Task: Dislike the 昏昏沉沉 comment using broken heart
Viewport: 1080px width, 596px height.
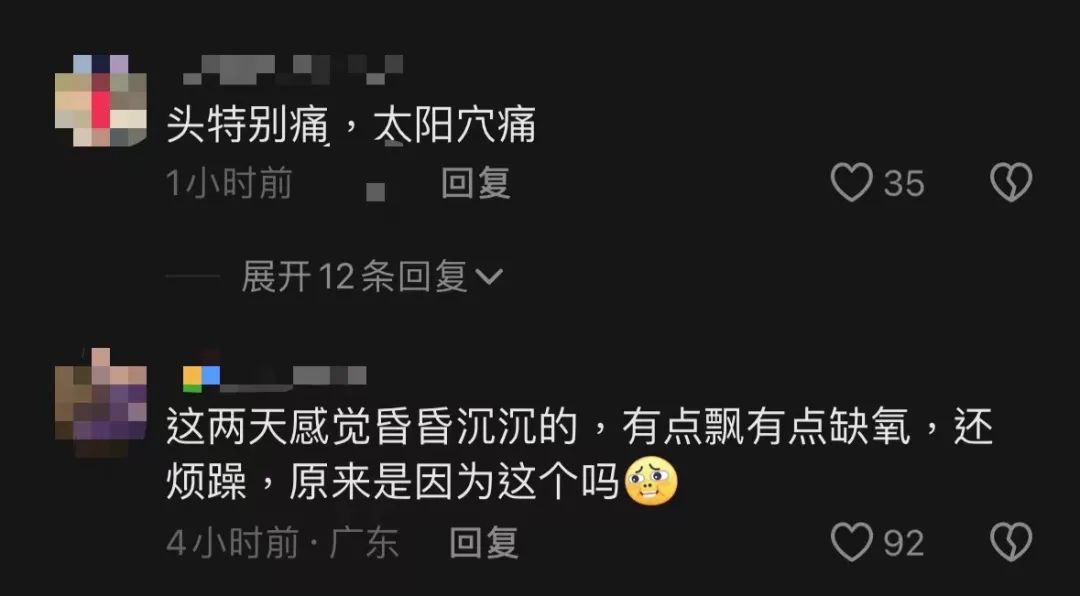Action: pos(1011,542)
